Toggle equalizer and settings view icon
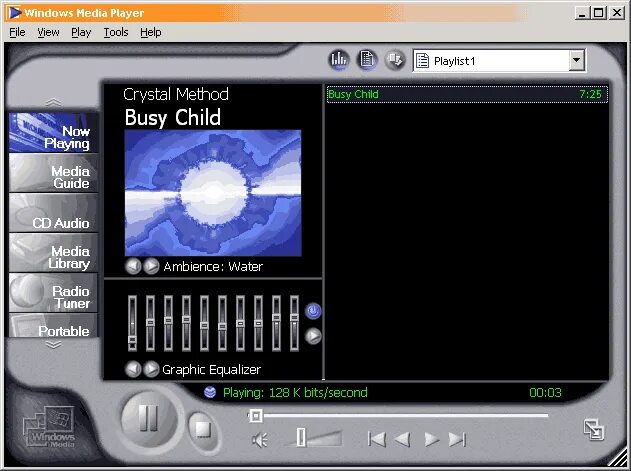Screen dimensions: 631x471 click(x=339, y=60)
